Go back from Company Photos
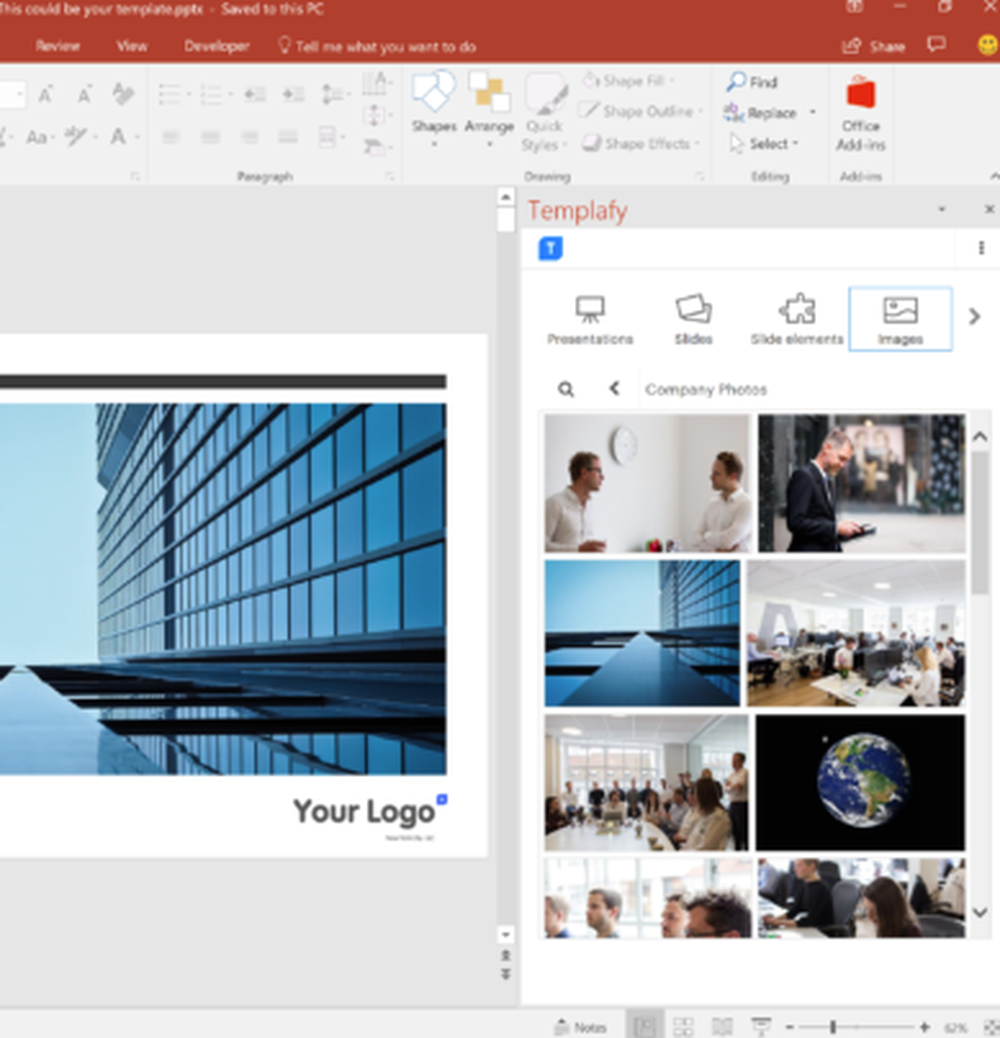Screen dimensions: 1000x1038 [614, 389]
